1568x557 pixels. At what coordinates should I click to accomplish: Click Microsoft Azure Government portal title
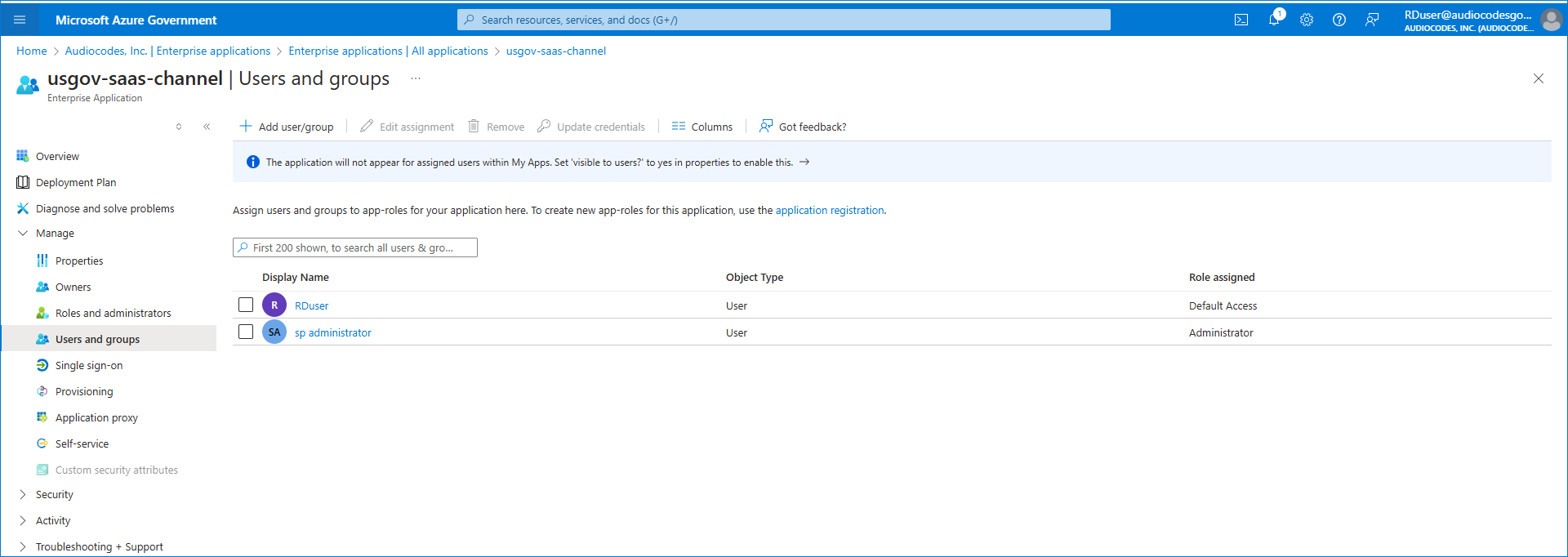coord(136,20)
